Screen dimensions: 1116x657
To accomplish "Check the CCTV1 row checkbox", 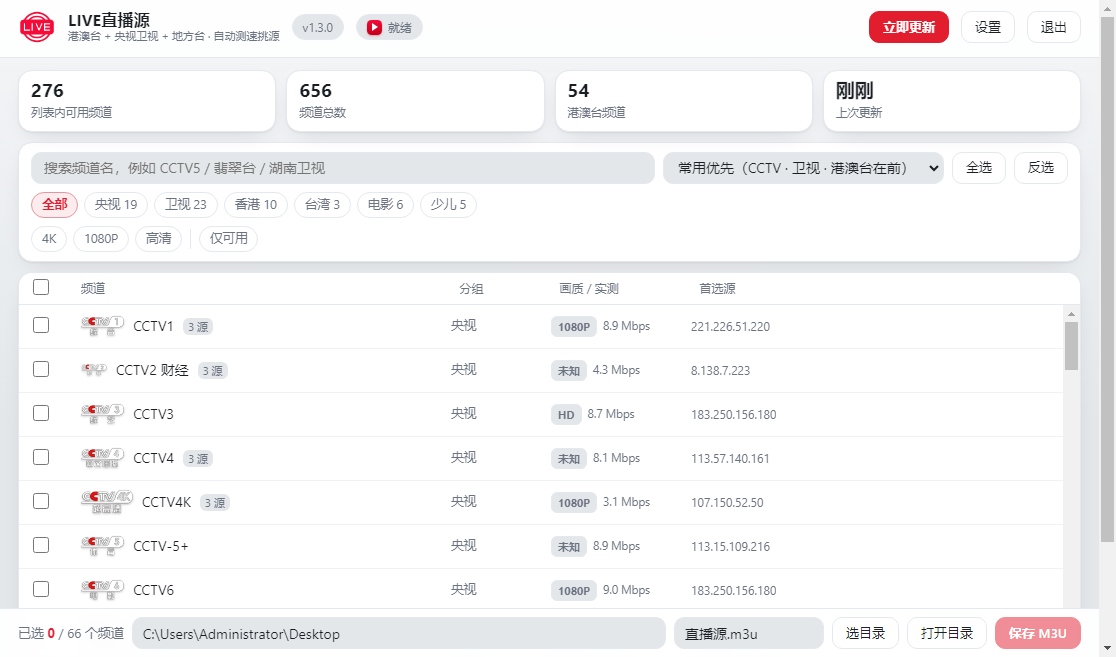I will (x=41, y=325).
